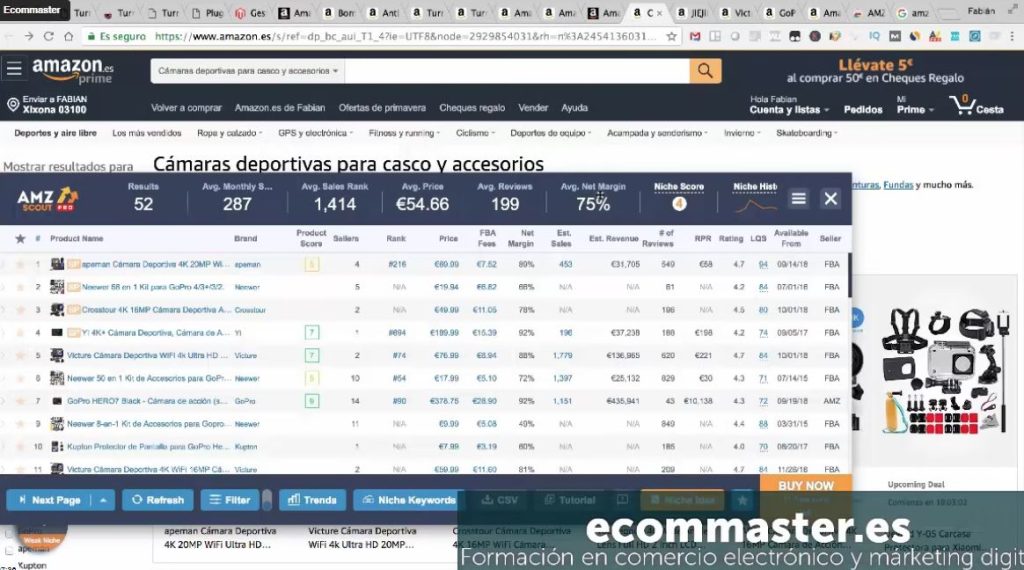The width and height of the screenshot is (1024, 570).
Task: Click the AMZScout Pro logo
Action: click(47, 199)
